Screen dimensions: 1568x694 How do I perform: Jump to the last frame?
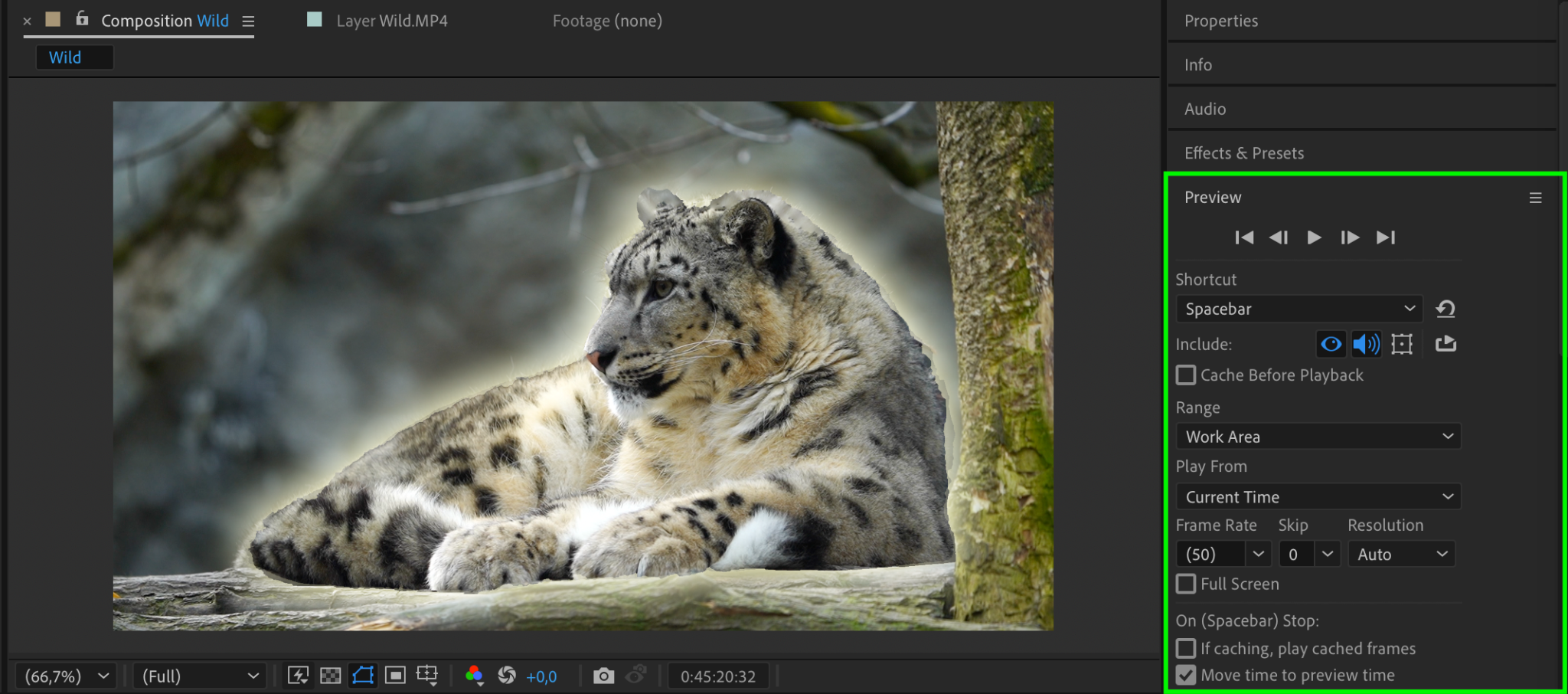click(x=1386, y=237)
